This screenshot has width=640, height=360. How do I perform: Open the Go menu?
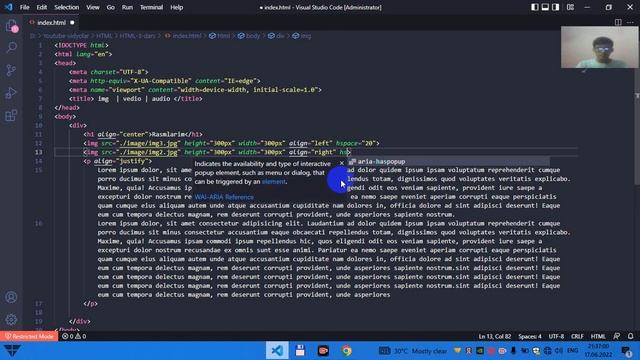tap(111, 7)
